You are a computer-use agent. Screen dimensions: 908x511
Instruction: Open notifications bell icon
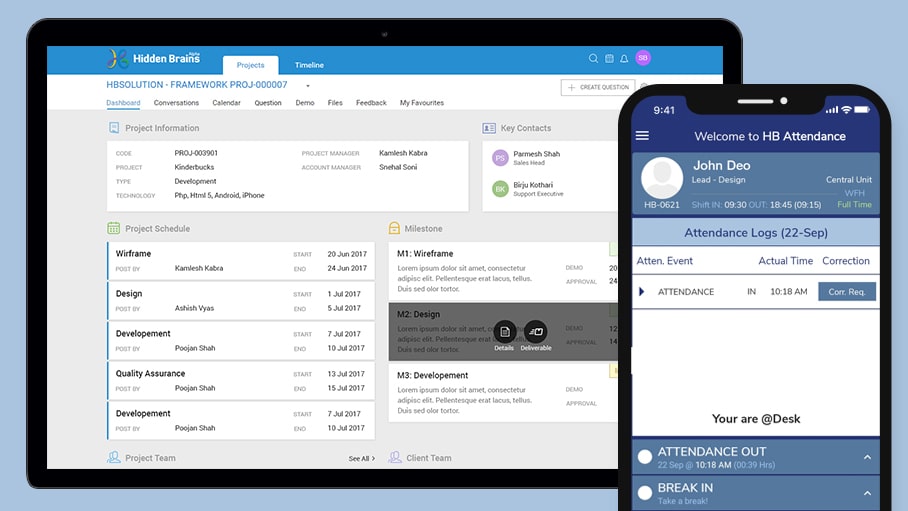[x=624, y=58]
